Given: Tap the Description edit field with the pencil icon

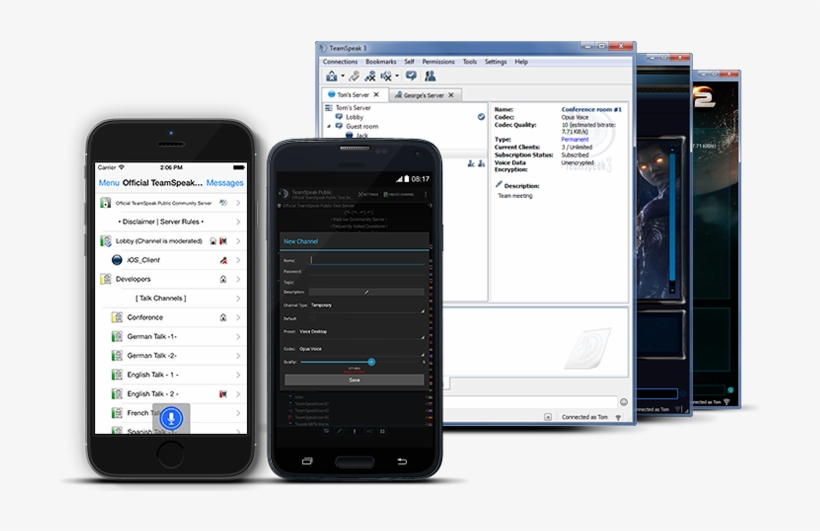Looking at the screenshot, I should coord(367,292).
